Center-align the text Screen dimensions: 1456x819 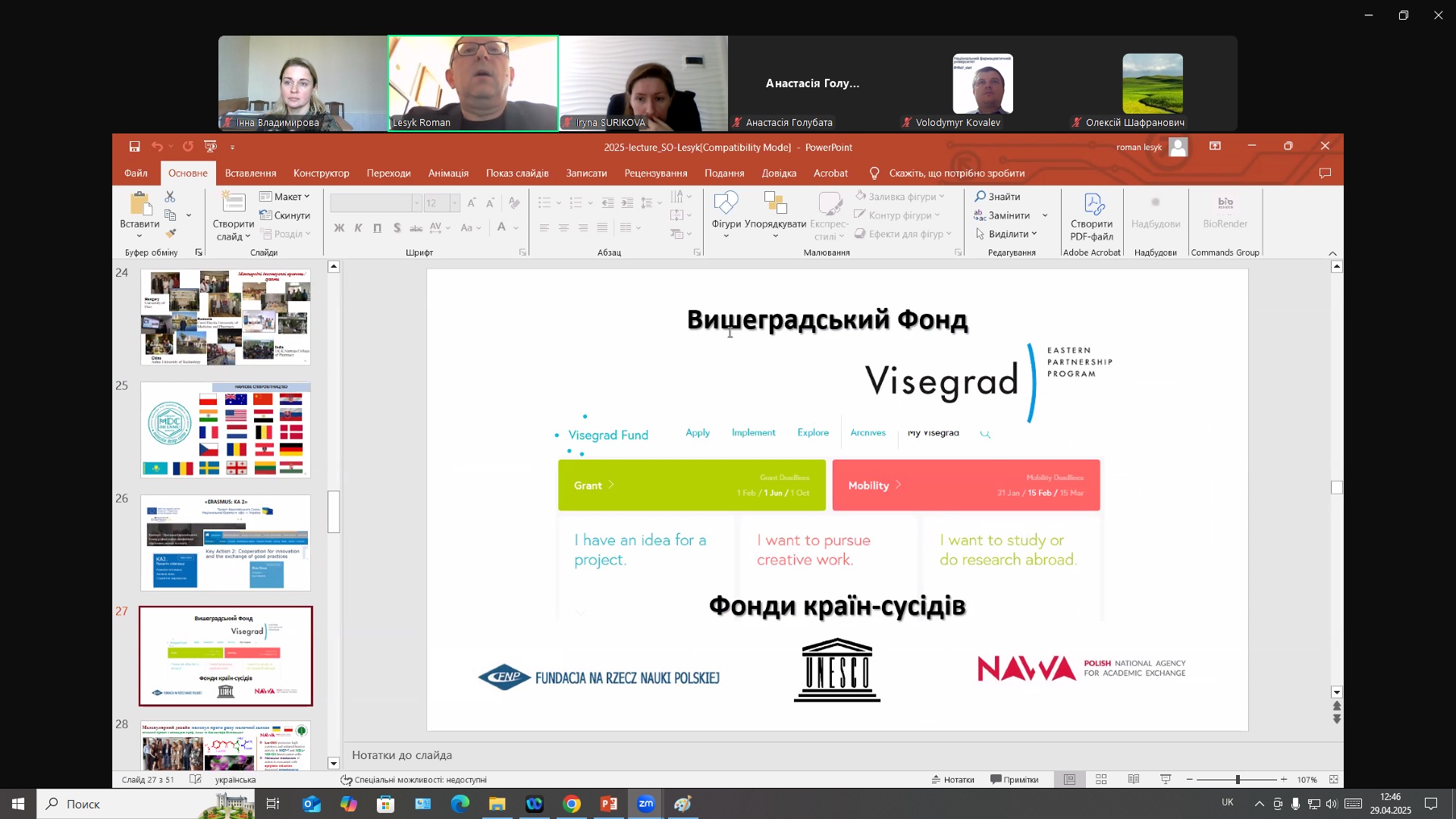563,227
